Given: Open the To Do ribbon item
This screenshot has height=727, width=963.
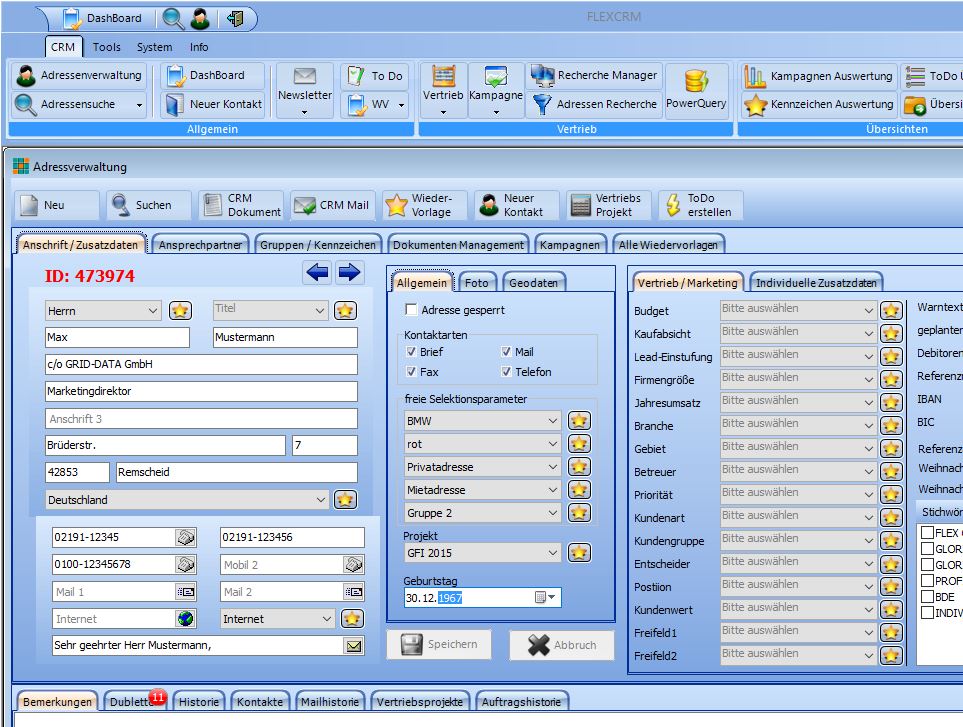Looking at the screenshot, I should [x=375, y=76].
